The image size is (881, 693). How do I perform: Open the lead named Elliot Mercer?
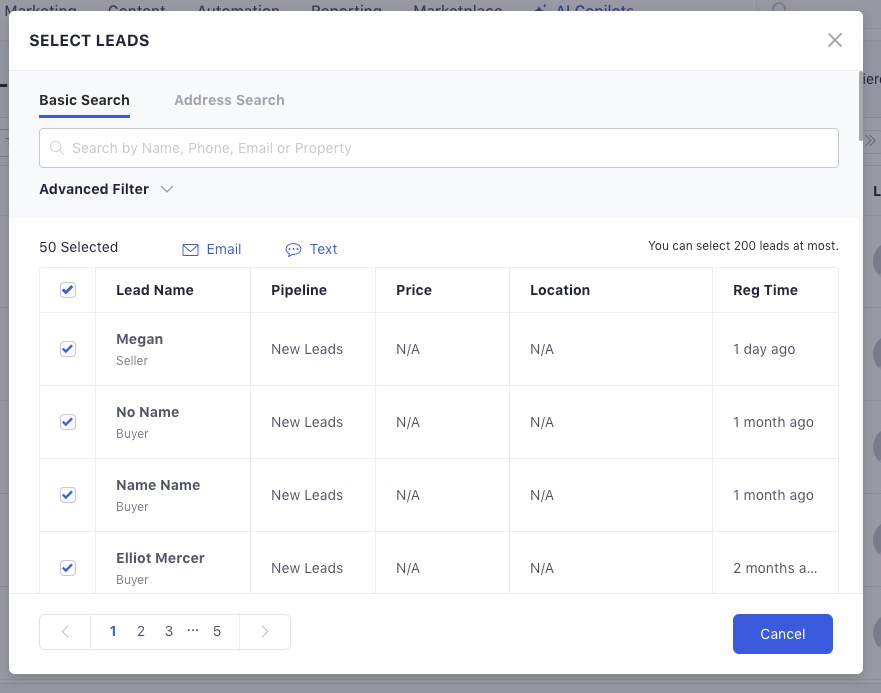point(160,558)
